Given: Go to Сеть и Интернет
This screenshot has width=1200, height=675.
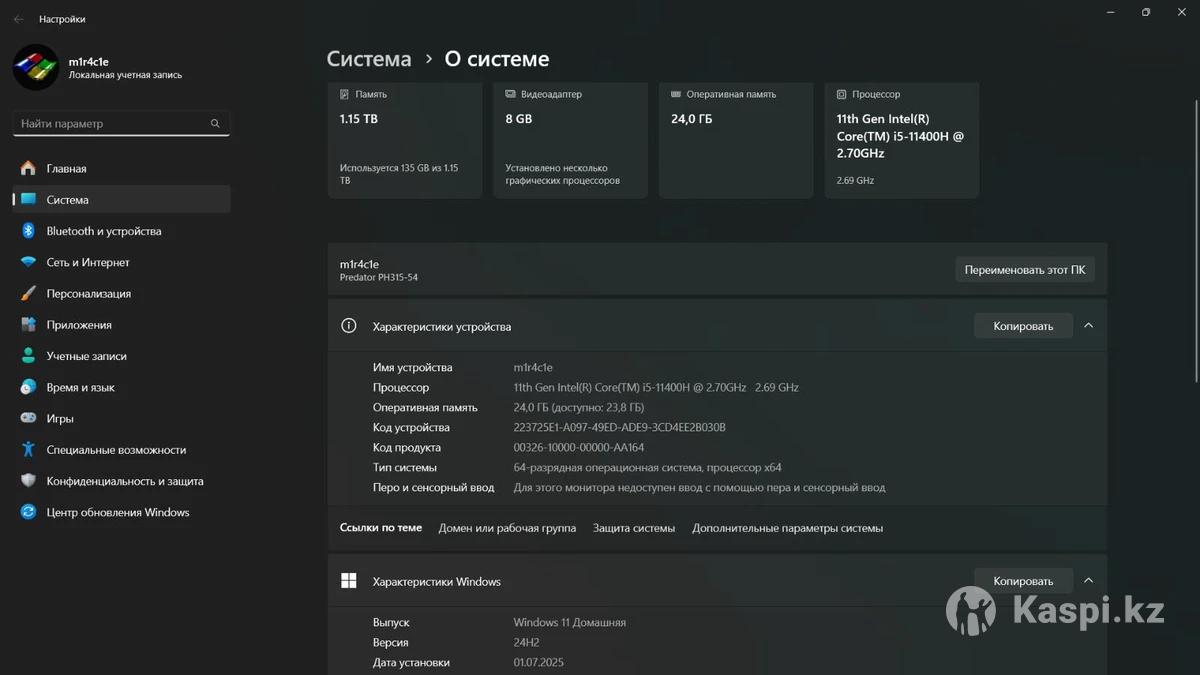Looking at the screenshot, I should 121,262.
